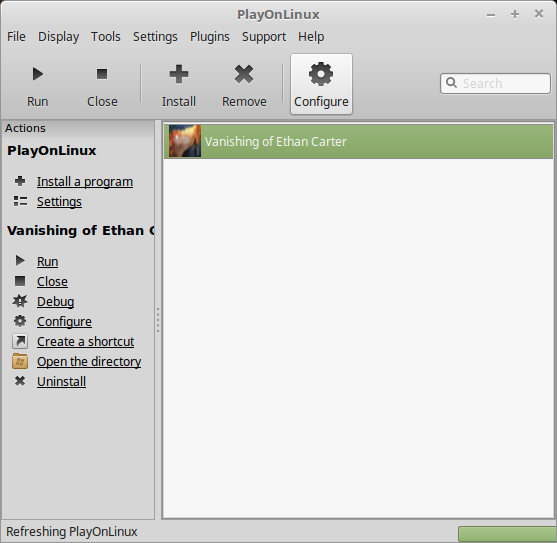The width and height of the screenshot is (557, 543).
Task: Open the Help menu
Action: click(x=311, y=36)
